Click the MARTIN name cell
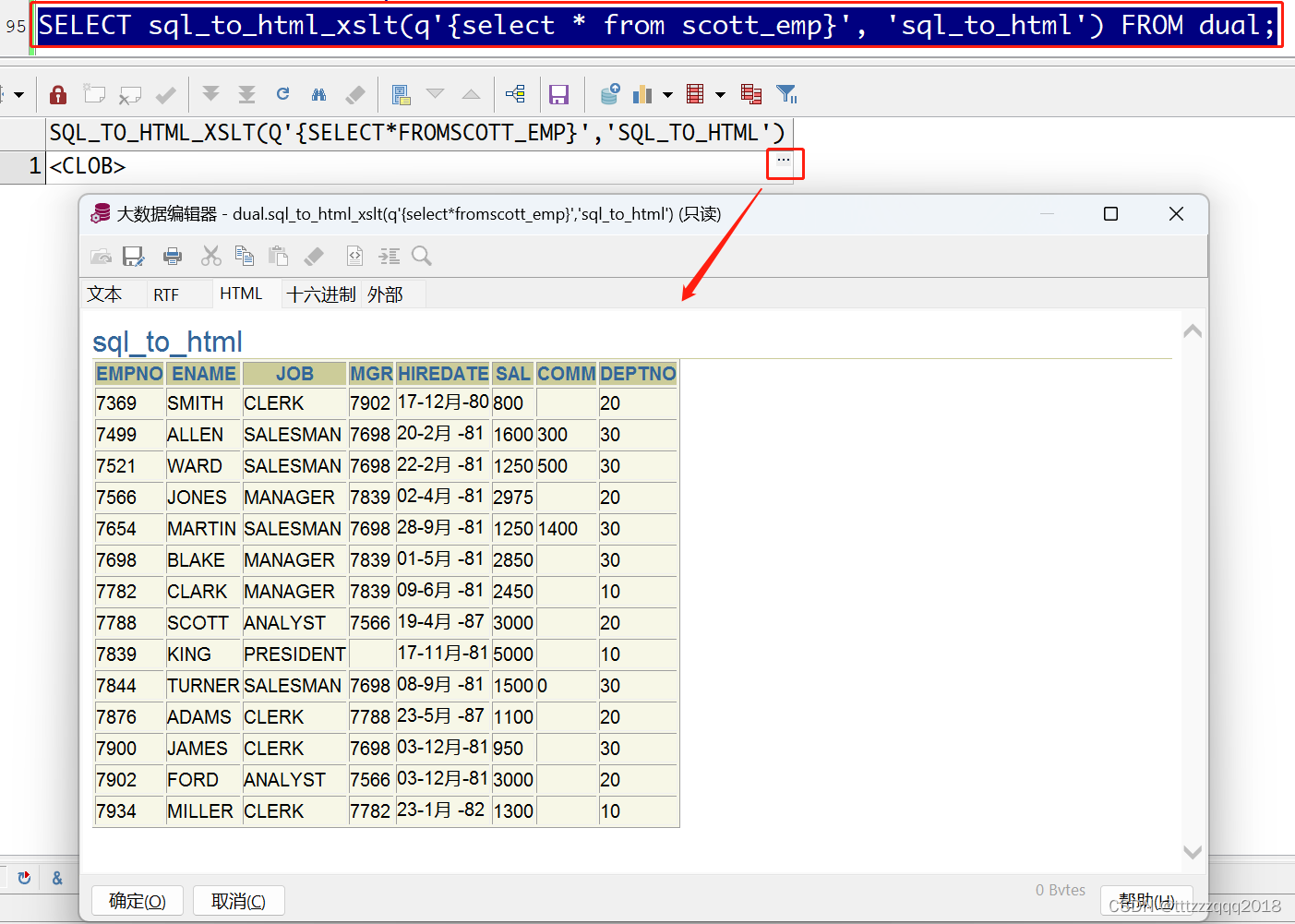This screenshot has width=1295, height=924. click(x=202, y=529)
